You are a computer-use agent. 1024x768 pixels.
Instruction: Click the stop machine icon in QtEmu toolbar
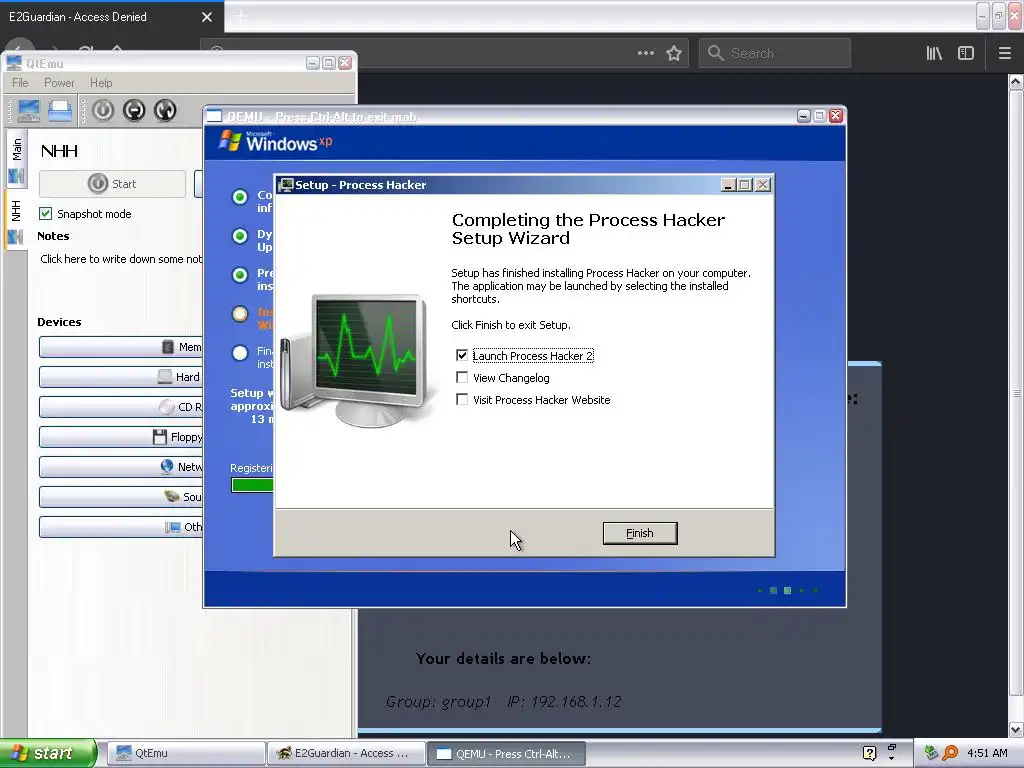[x=134, y=110]
